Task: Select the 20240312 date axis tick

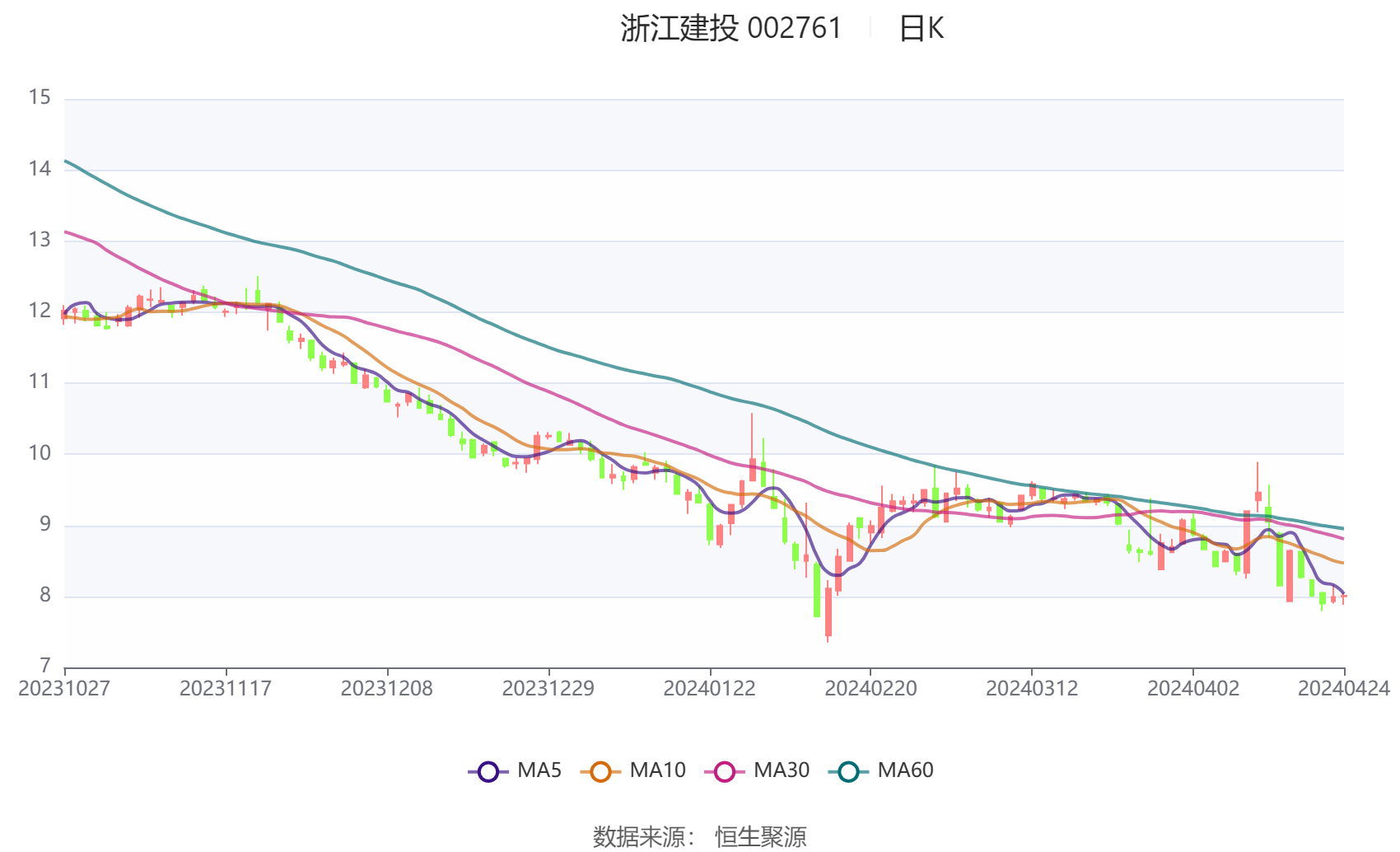Action: (1032, 689)
